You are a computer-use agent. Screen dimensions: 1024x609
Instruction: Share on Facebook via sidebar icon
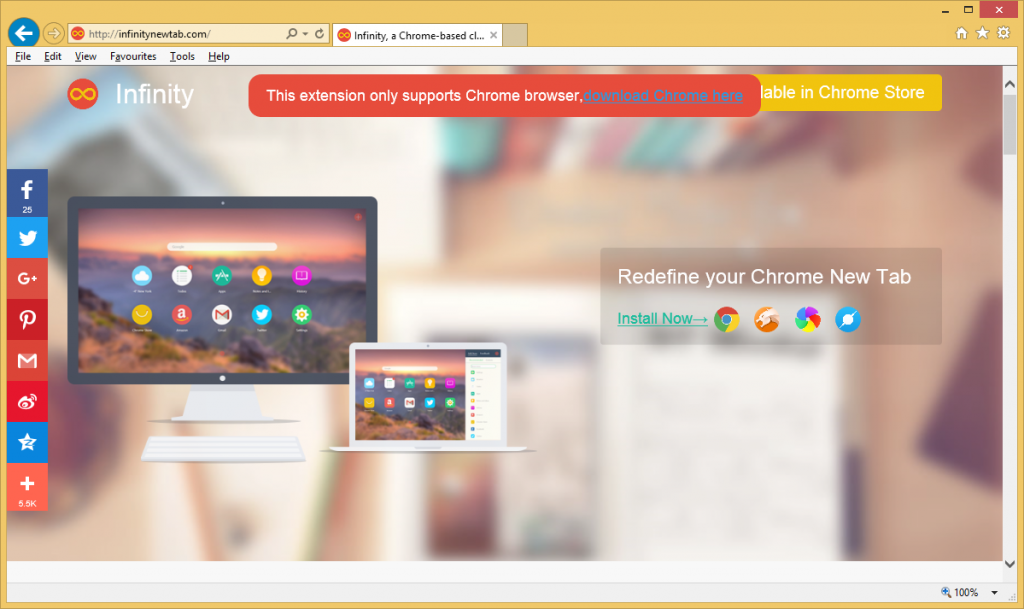click(27, 193)
